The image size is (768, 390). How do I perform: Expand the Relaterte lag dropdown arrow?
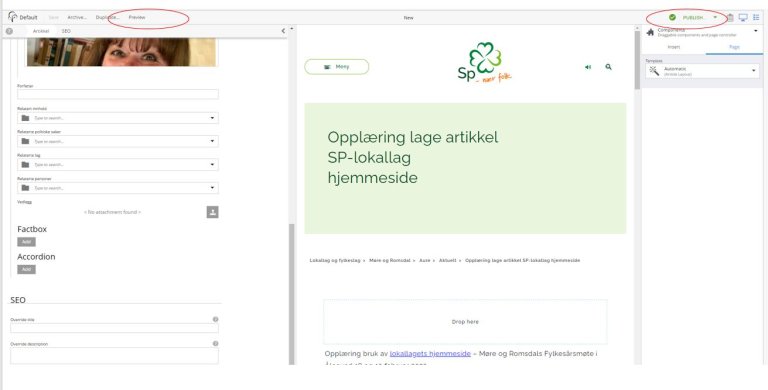[x=213, y=165]
